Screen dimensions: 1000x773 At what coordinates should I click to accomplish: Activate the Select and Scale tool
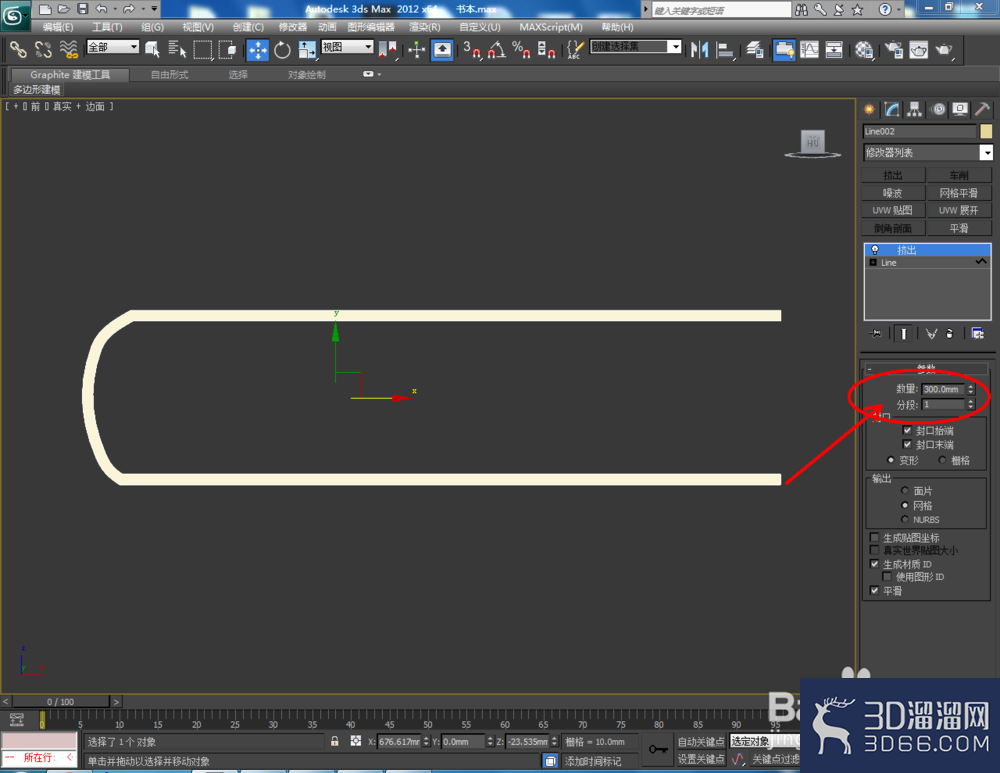[x=307, y=49]
